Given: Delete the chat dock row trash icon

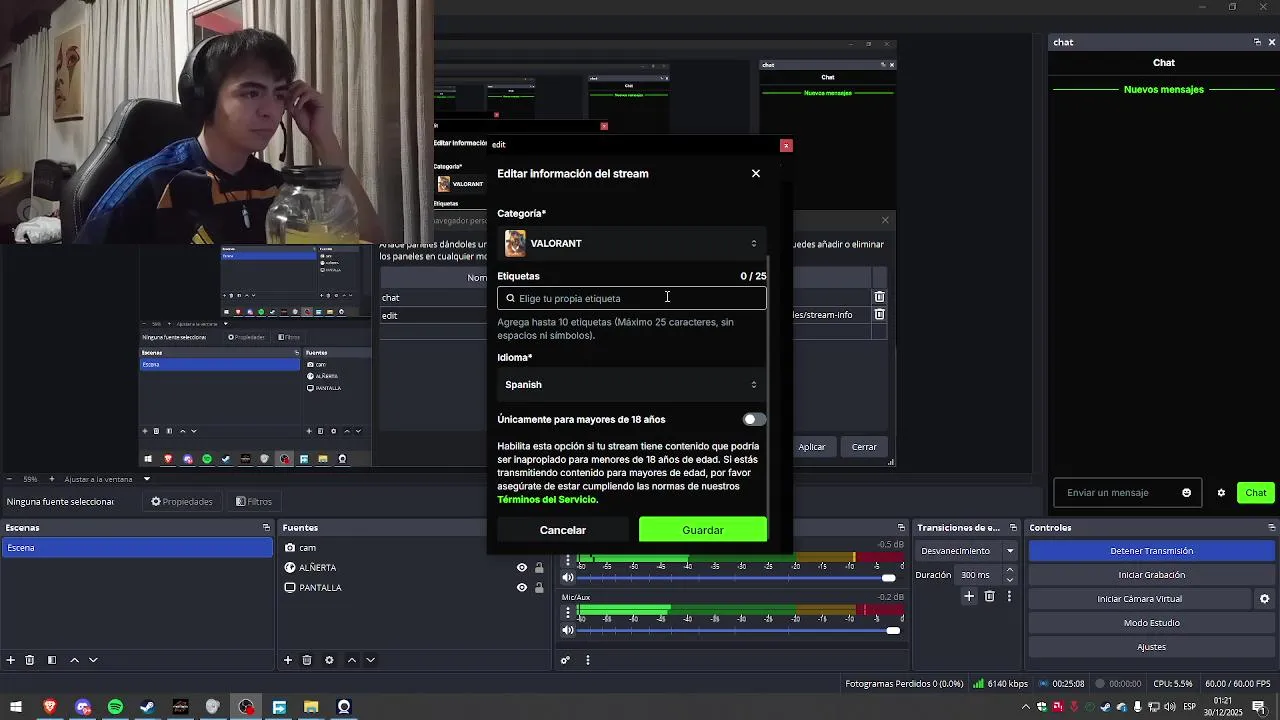Looking at the screenshot, I should (879, 297).
